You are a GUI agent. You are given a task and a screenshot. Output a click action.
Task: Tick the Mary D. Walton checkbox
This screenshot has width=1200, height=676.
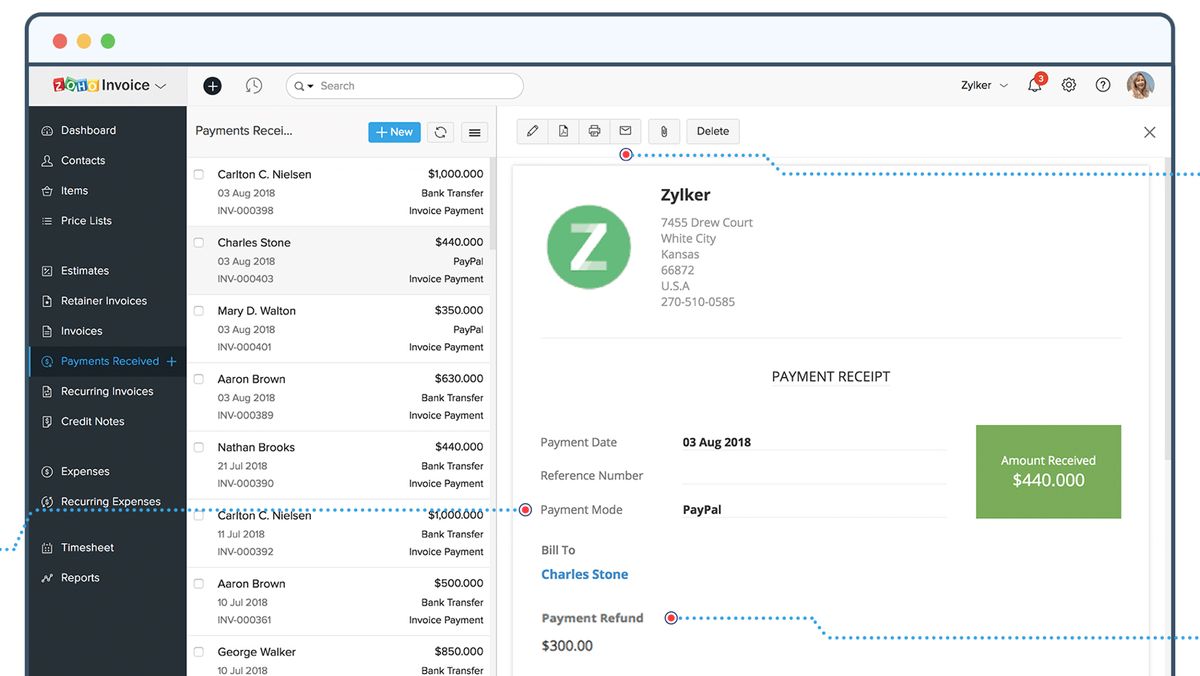pyautogui.click(x=199, y=311)
